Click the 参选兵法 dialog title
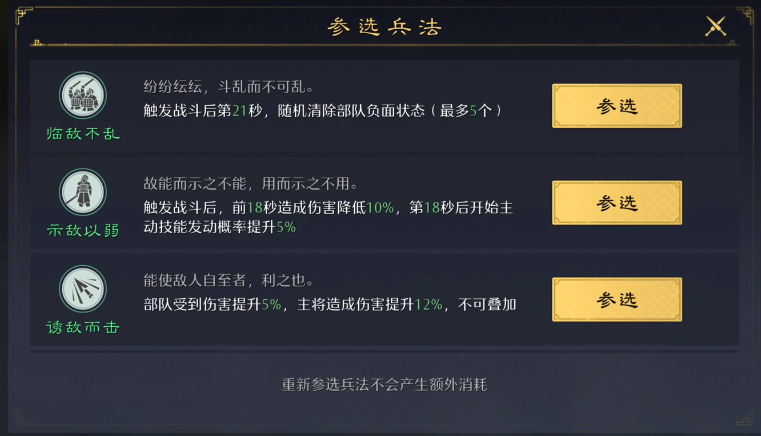The height and width of the screenshot is (436, 761). (x=385, y=27)
